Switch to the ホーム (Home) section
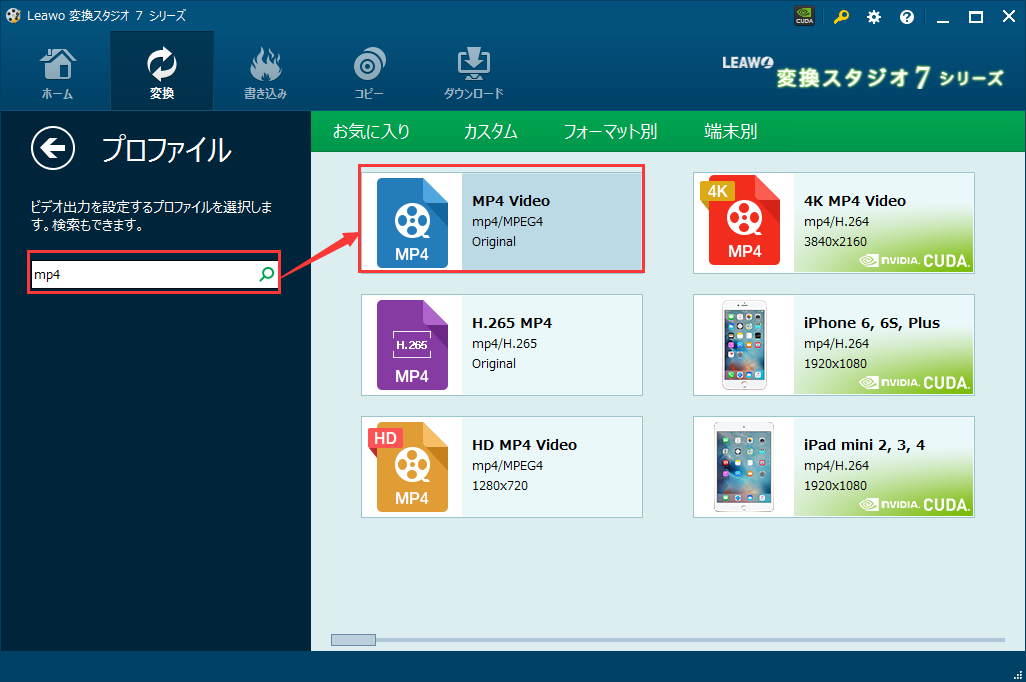1026x682 pixels. click(57, 70)
